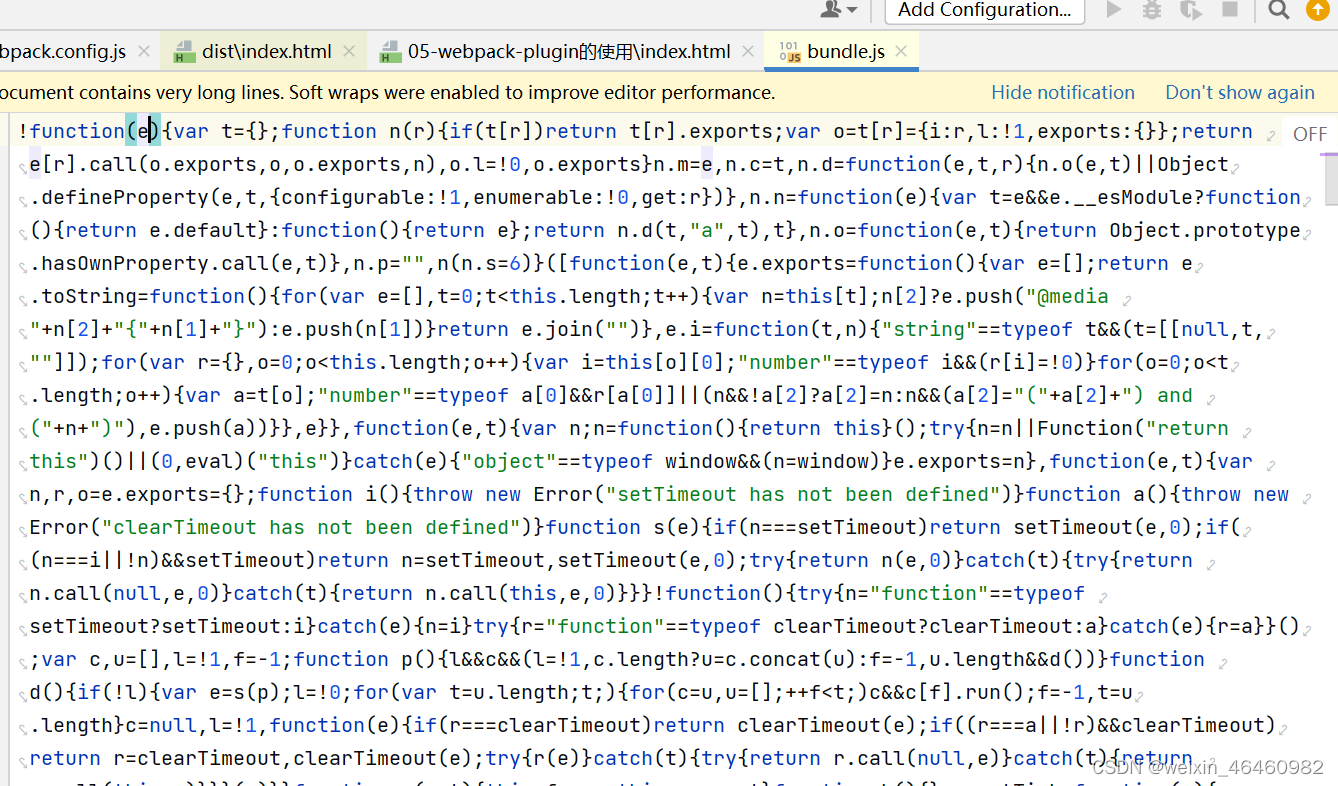The height and width of the screenshot is (786, 1338).
Task: Click the Run play icon
Action: 1114,10
